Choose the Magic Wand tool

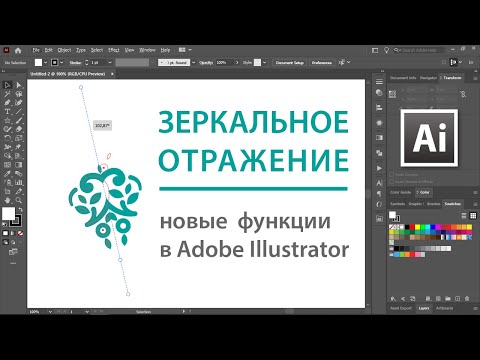coord(8,94)
